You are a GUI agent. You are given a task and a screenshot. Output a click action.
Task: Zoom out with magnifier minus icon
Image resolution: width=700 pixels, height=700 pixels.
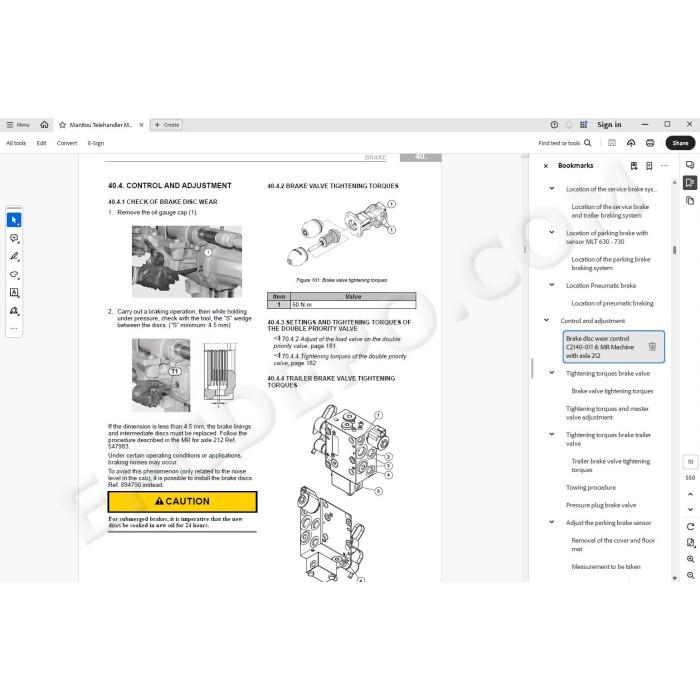[x=690, y=575]
